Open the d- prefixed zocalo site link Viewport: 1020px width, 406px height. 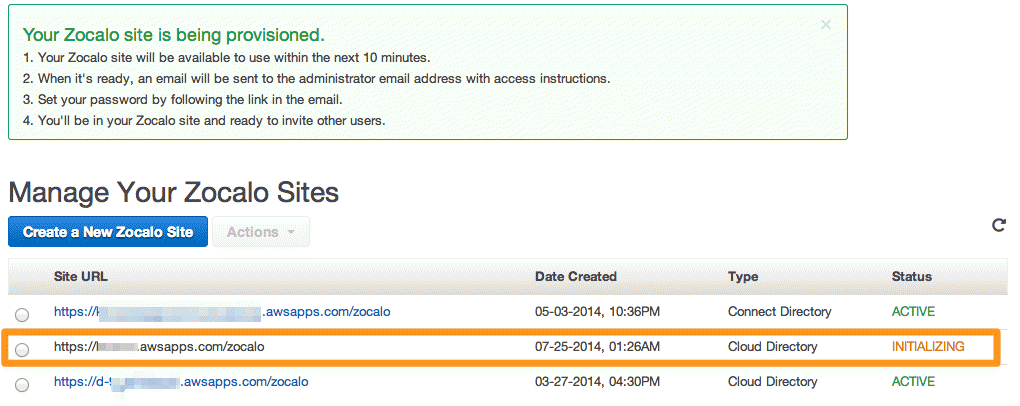point(181,381)
